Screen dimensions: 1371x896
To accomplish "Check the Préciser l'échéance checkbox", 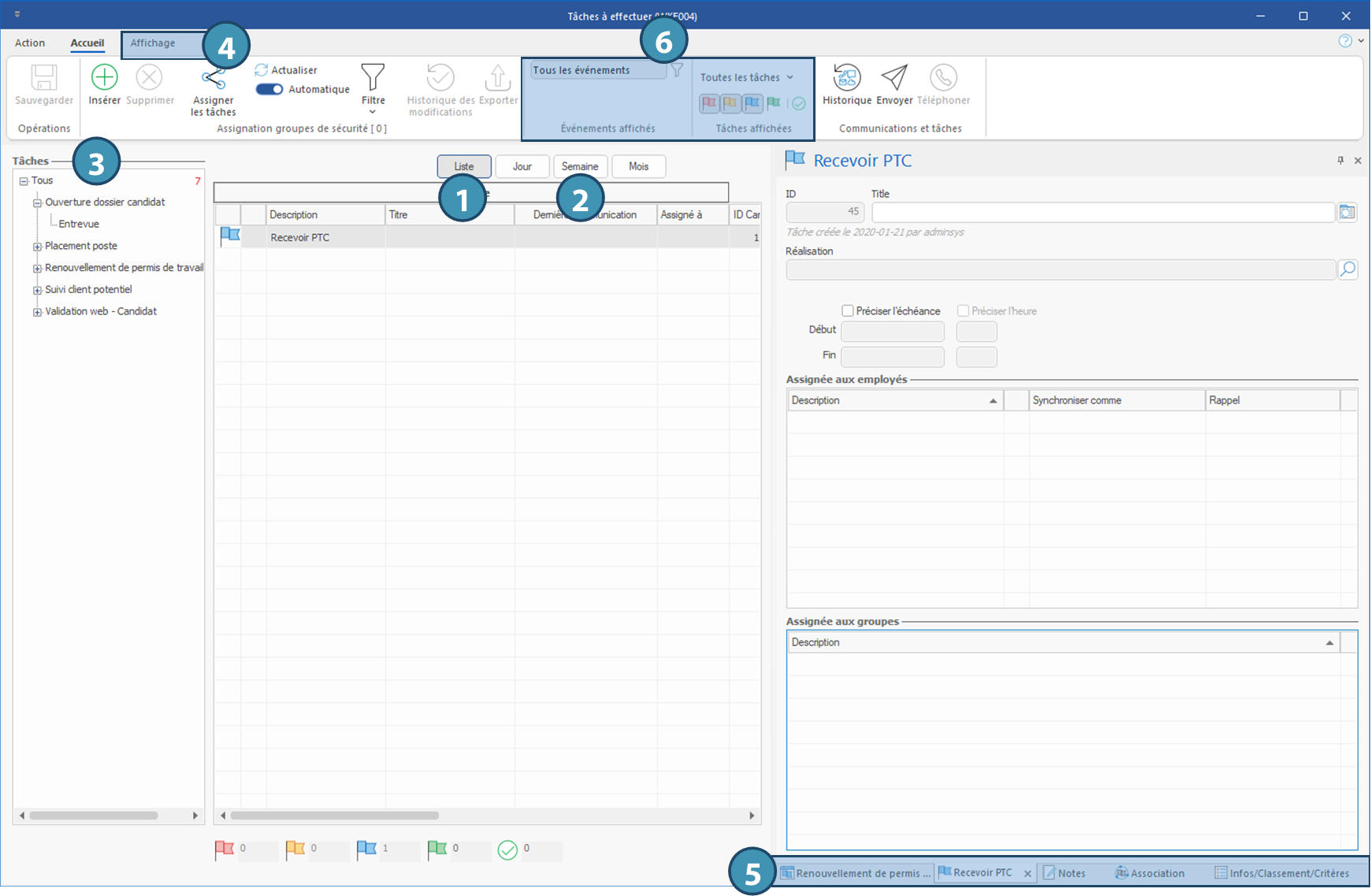I will (848, 311).
